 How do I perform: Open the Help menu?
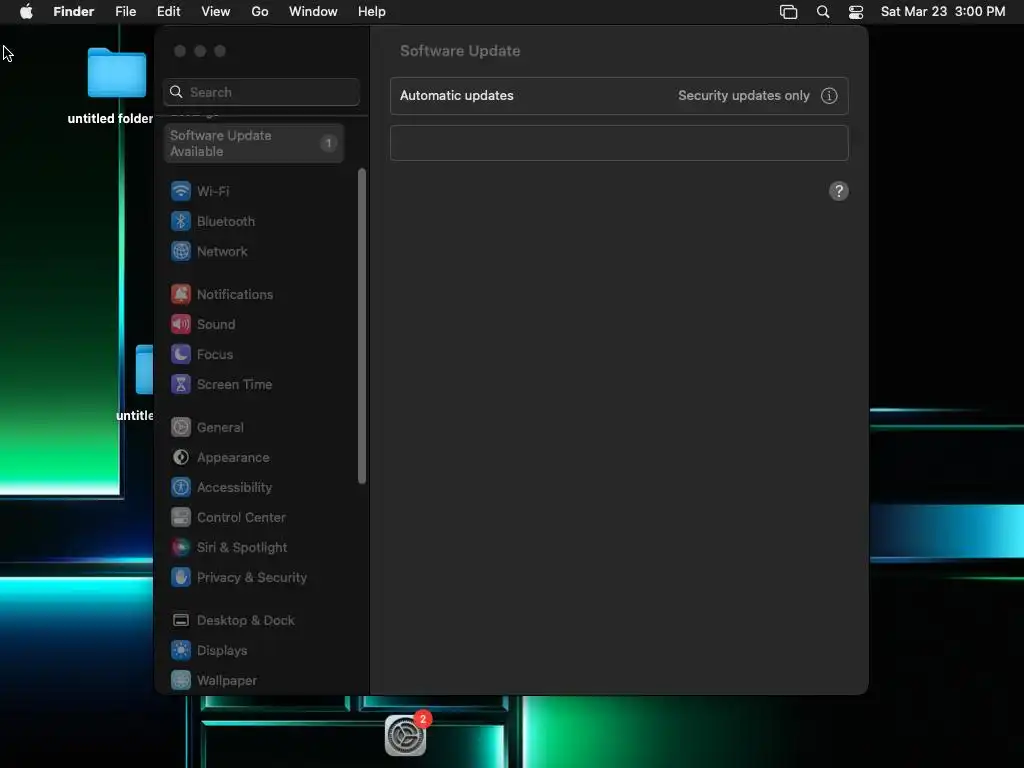372,12
